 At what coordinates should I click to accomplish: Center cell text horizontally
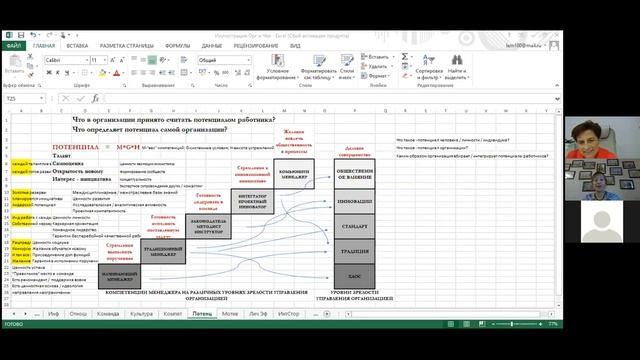(x=143, y=73)
